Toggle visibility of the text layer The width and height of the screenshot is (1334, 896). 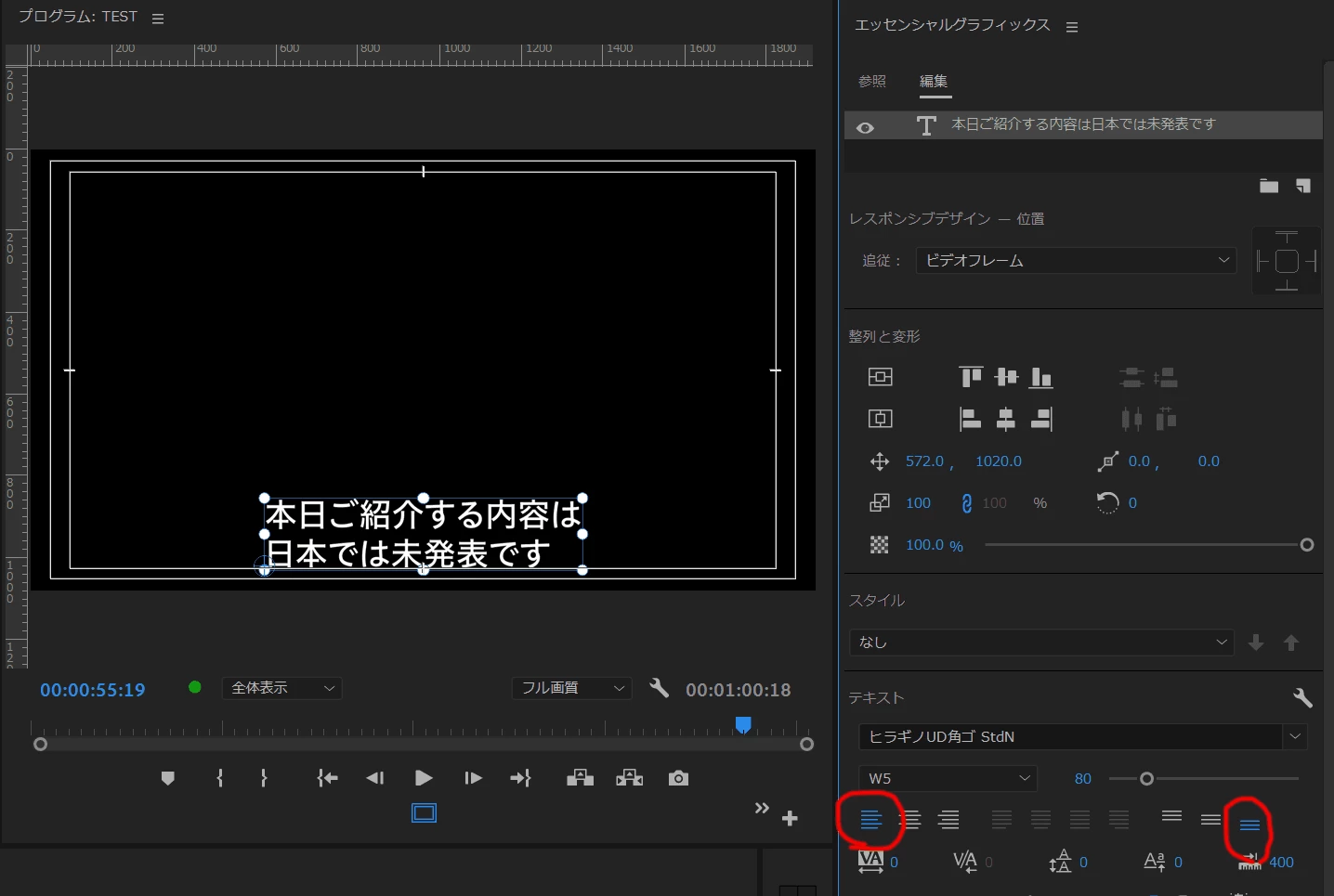(865, 127)
